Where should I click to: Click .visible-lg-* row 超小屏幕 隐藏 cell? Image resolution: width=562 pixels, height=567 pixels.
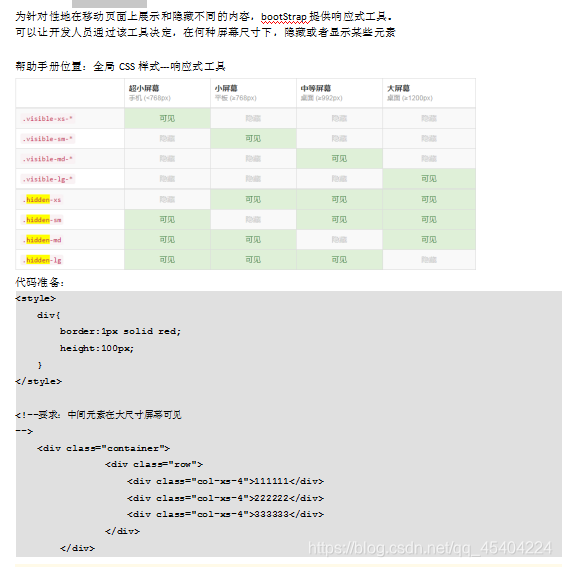pyautogui.click(x=167, y=179)
